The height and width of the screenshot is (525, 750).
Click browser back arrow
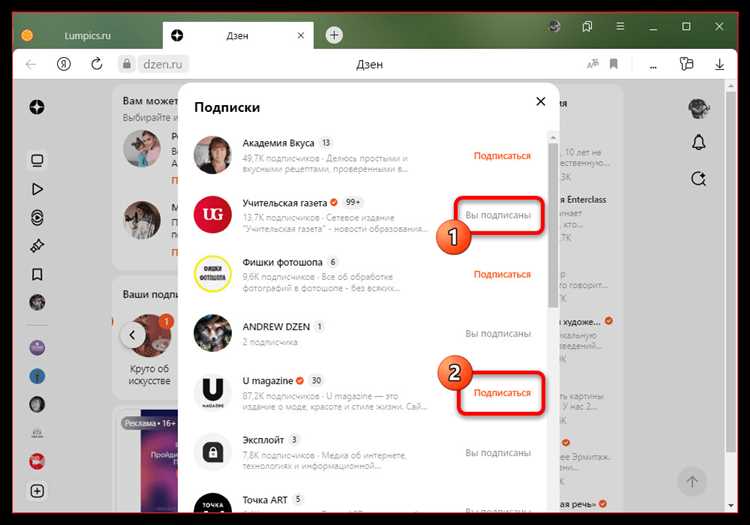click(x=31, y=64)
